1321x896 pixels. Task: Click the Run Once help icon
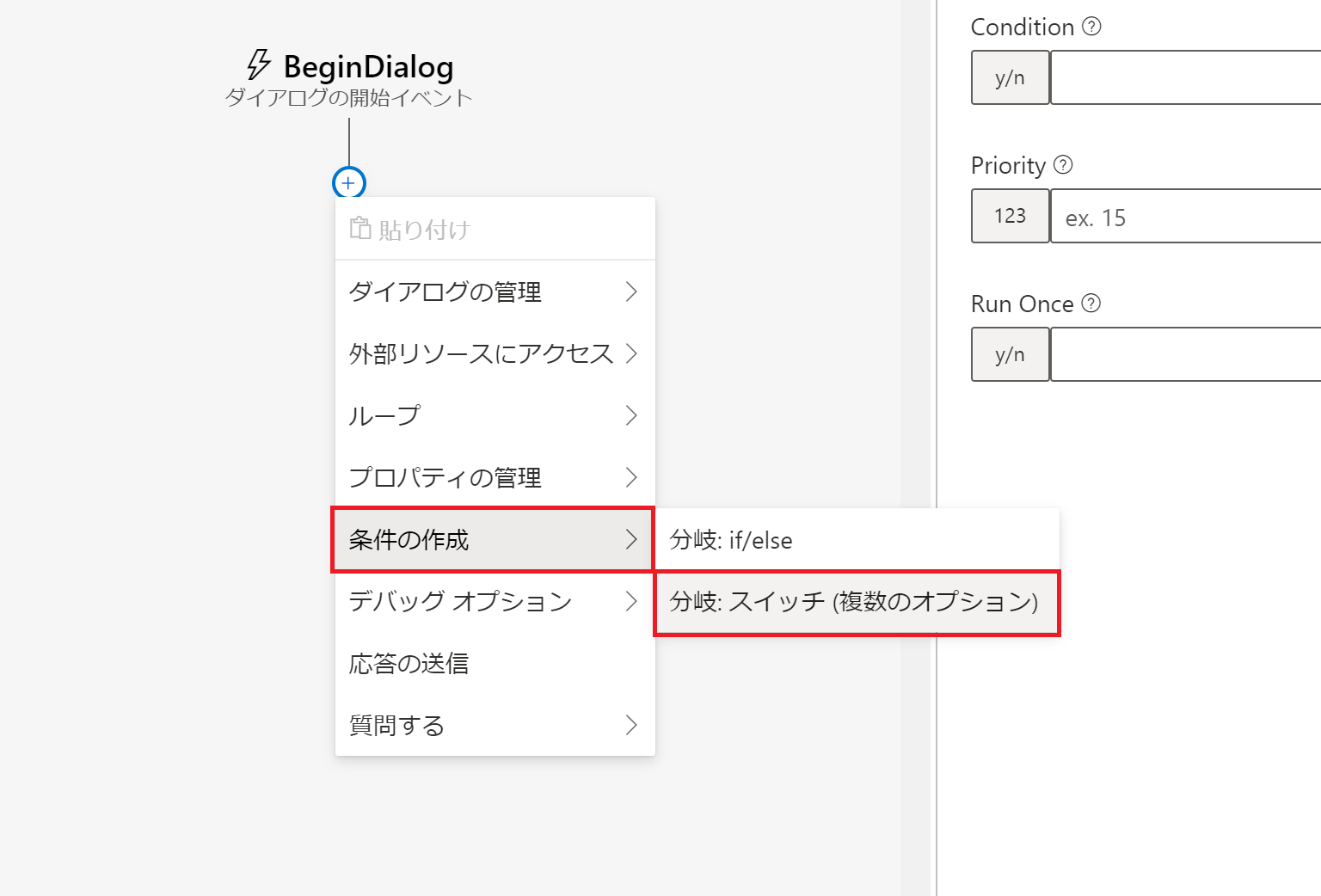click(1091, 304)
